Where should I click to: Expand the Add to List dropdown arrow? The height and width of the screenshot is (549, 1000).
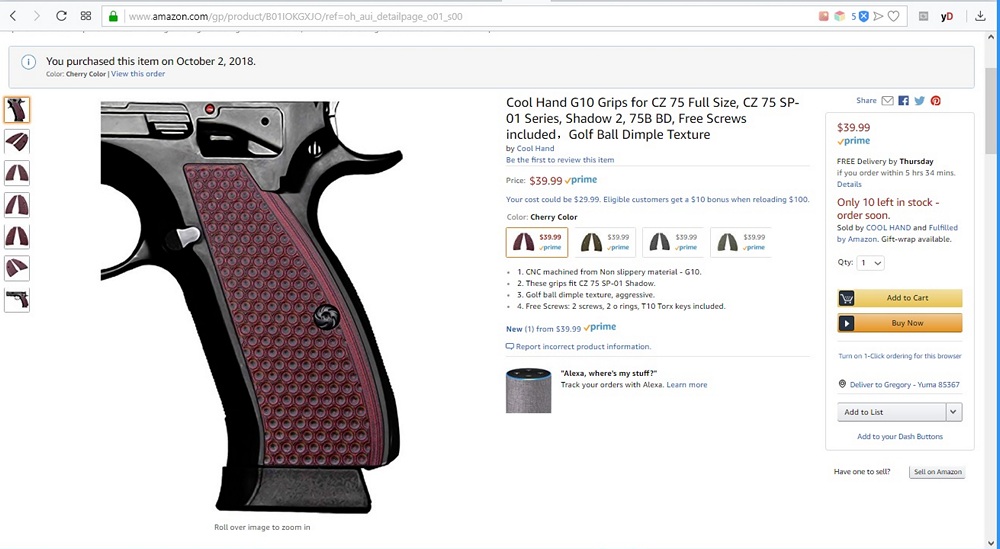click(x=953, y=412)
